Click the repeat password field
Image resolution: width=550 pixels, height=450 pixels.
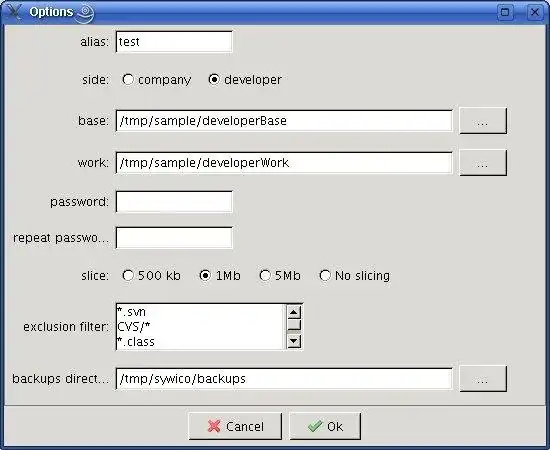pyautogui.click(x=174, y=238)
